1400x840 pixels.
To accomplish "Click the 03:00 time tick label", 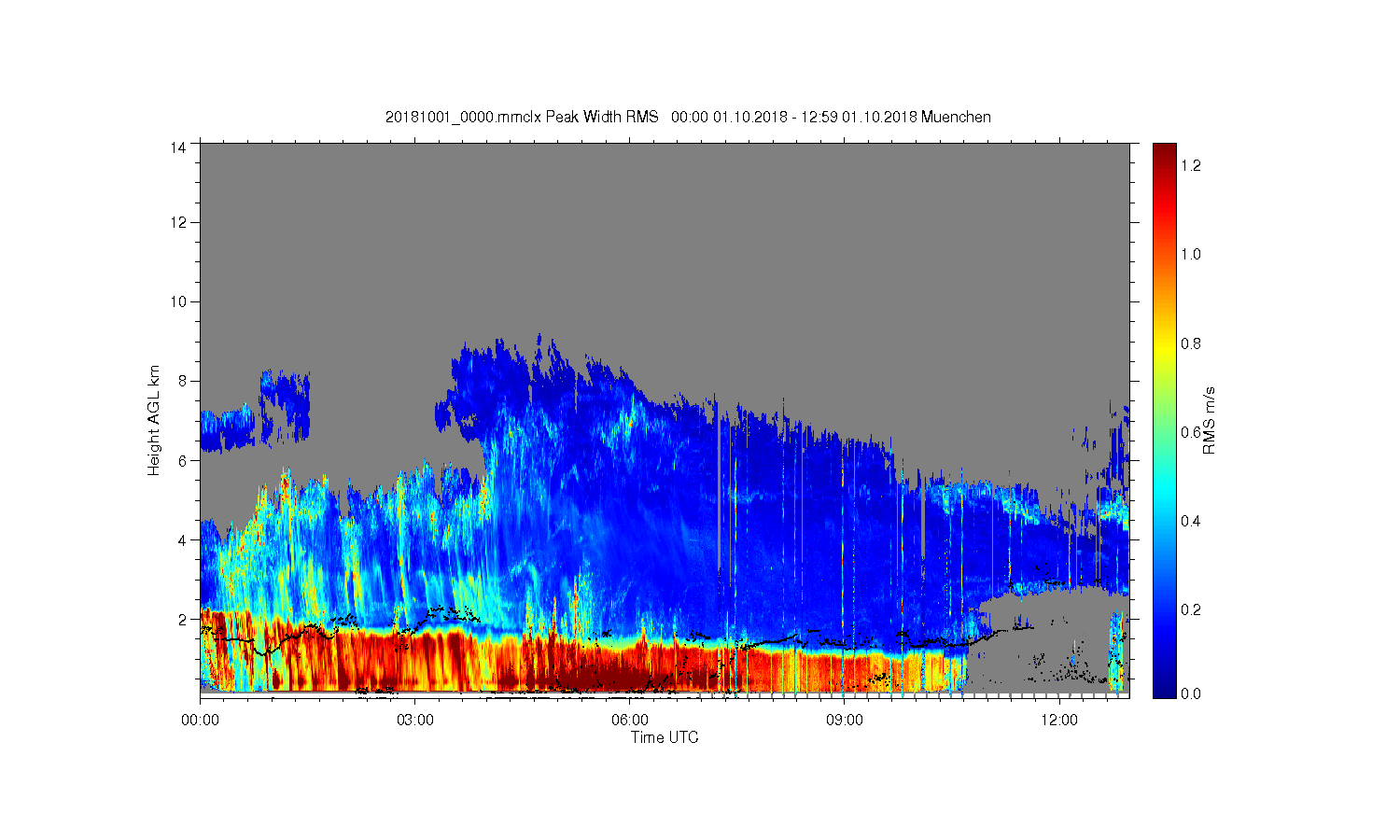I will pyautogui.click(x=414, y=721).
